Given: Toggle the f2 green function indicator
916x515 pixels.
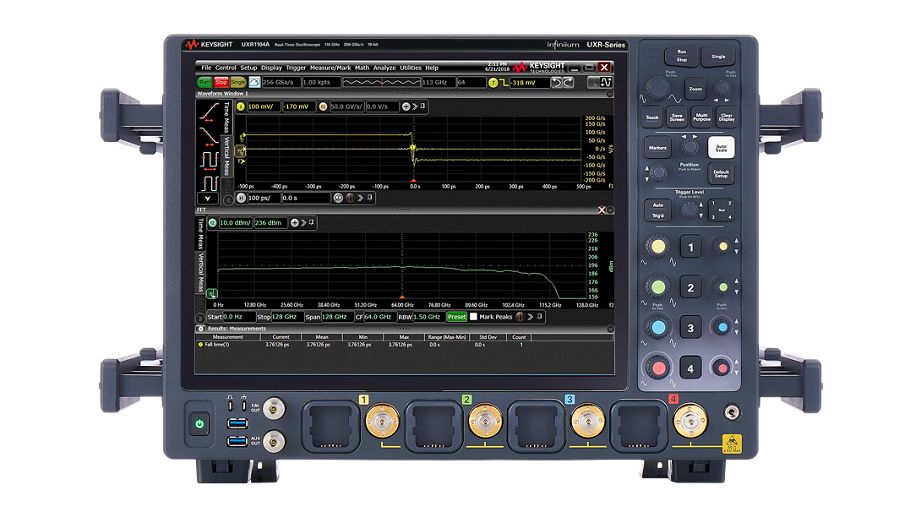Looking at the screenshot, I should [x=213, y=222].
